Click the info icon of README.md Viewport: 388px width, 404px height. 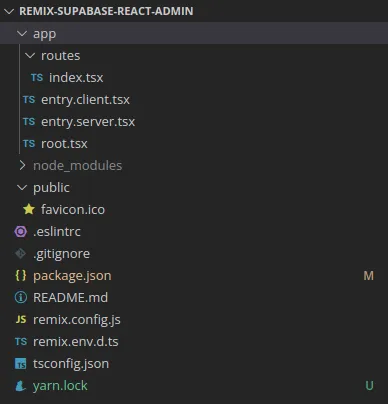(x=21, y=297)
